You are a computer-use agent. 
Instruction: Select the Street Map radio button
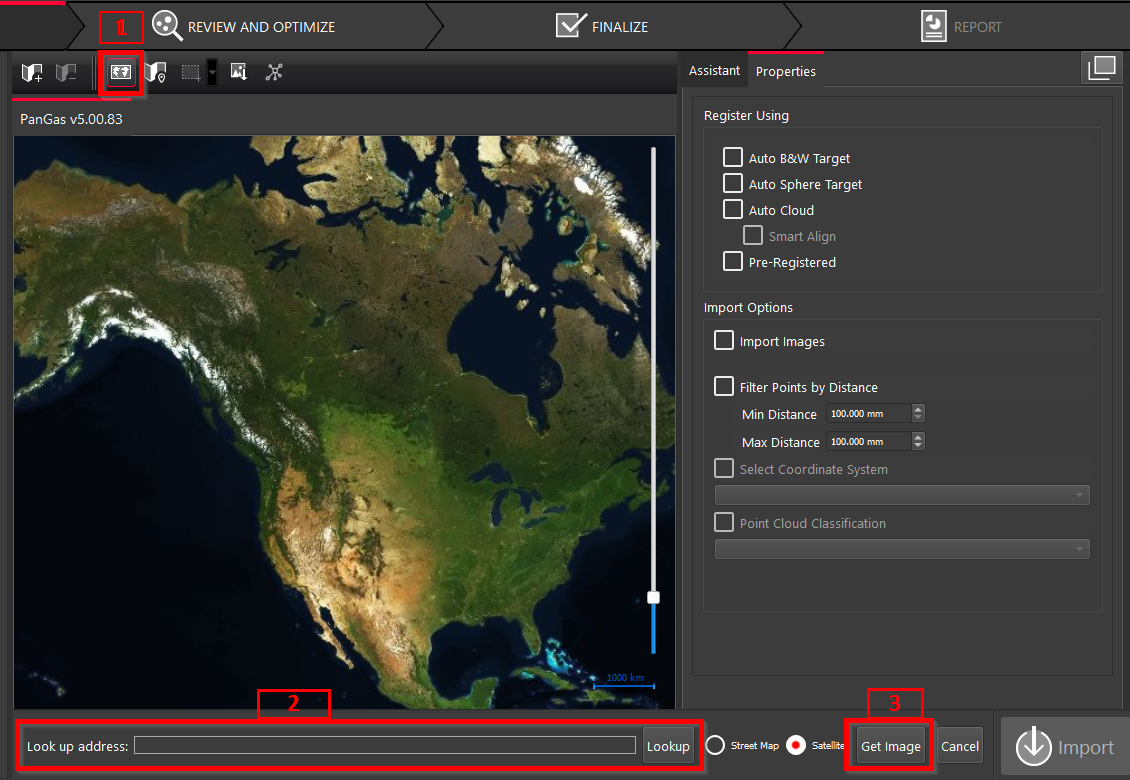pos(715,746)
